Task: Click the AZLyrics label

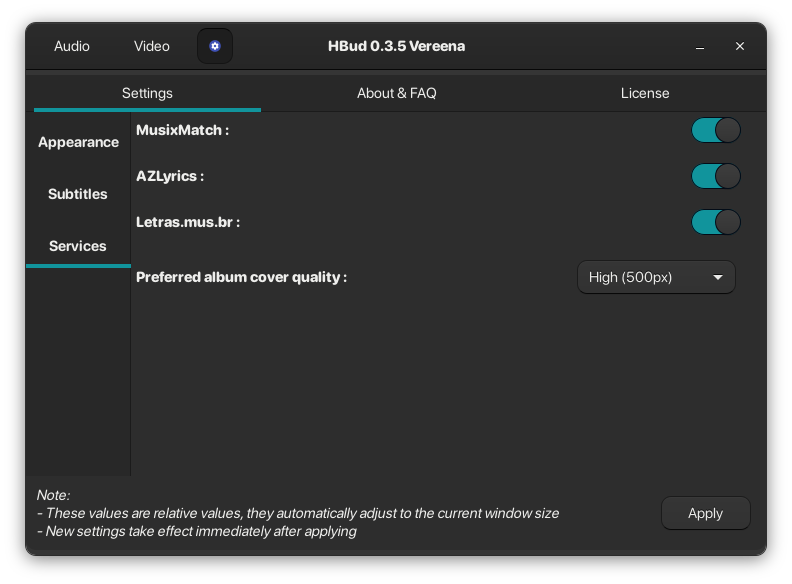Action: 170,176
